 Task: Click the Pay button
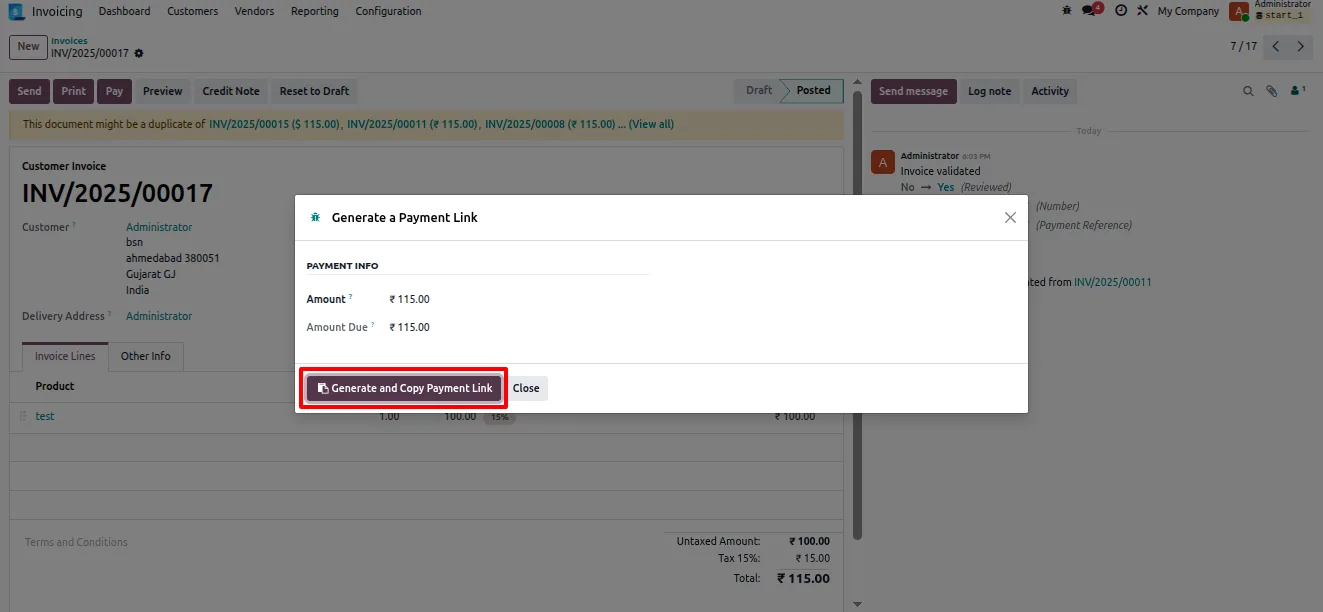pos(115,91)
